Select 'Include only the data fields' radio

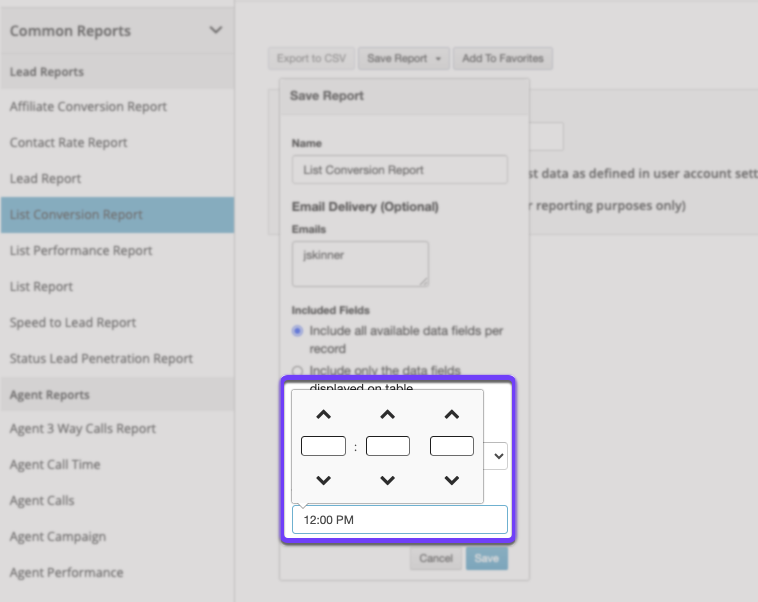point(297,371)
